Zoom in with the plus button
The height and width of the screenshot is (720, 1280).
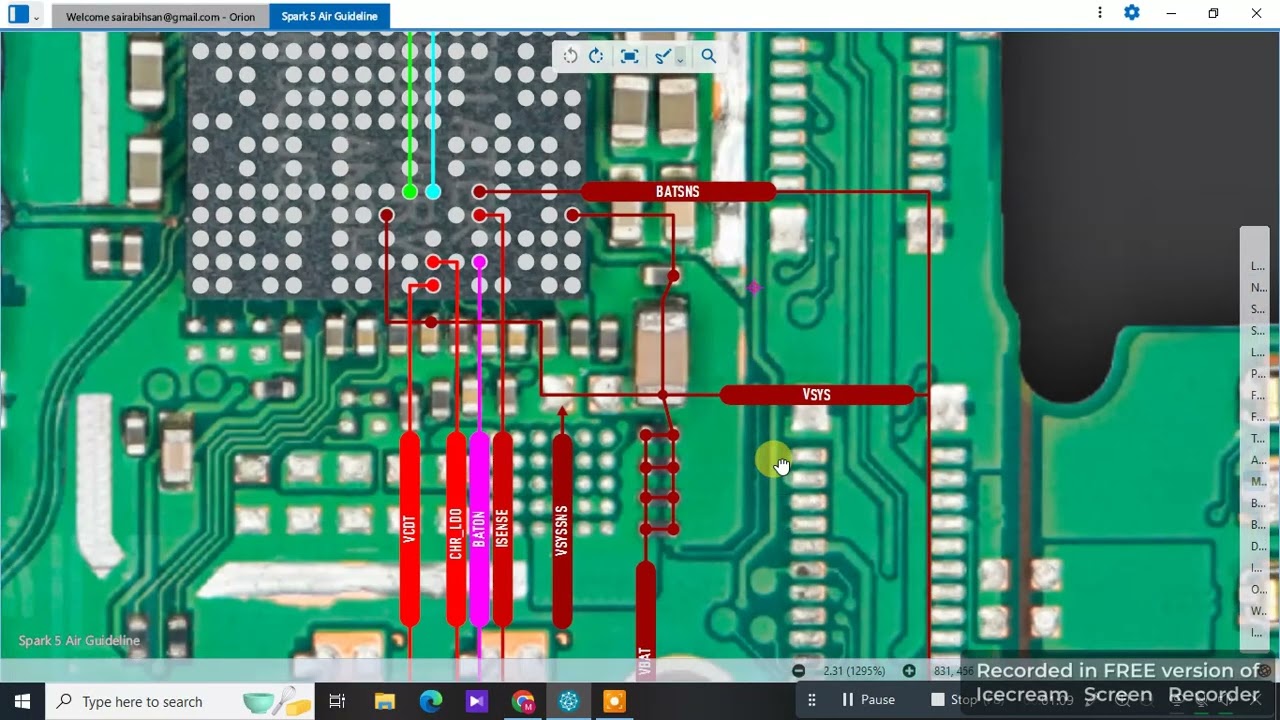point(909,671)
